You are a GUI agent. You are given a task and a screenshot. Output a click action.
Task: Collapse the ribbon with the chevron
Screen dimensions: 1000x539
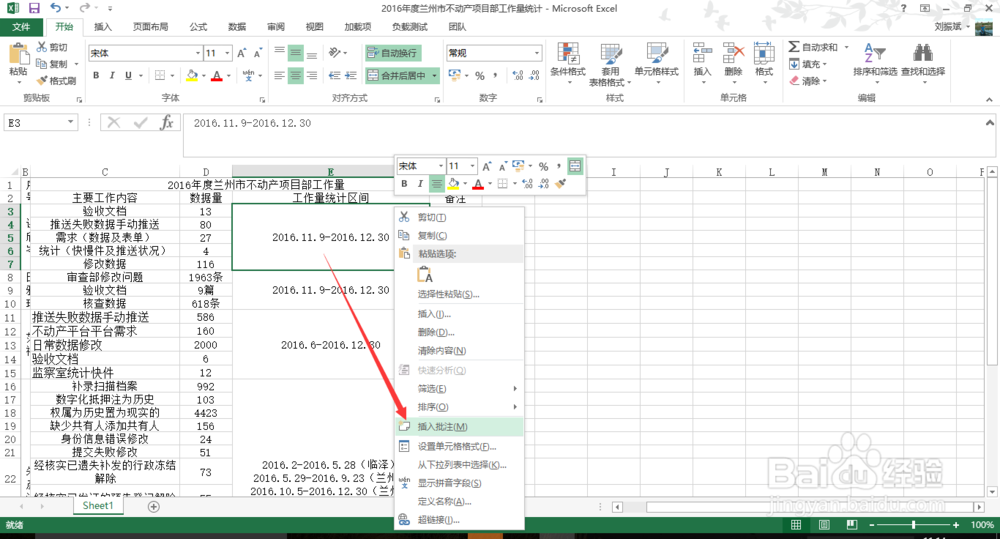tap(989, 100)
